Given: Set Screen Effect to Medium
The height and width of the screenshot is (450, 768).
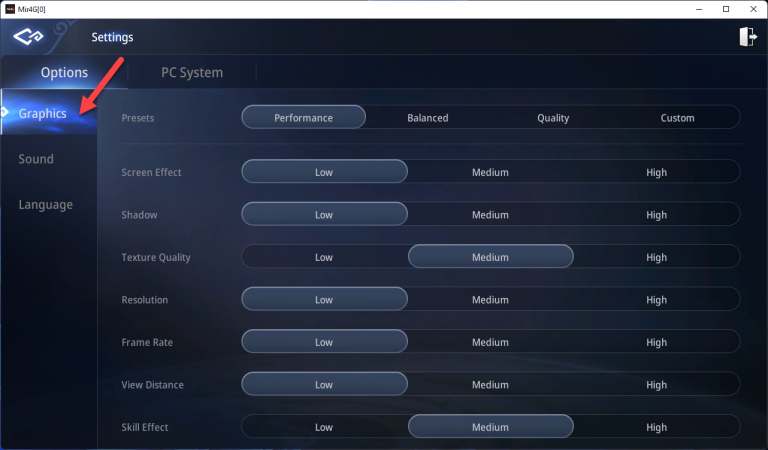Looking at the screenshot, I should (x=490, y=172).
